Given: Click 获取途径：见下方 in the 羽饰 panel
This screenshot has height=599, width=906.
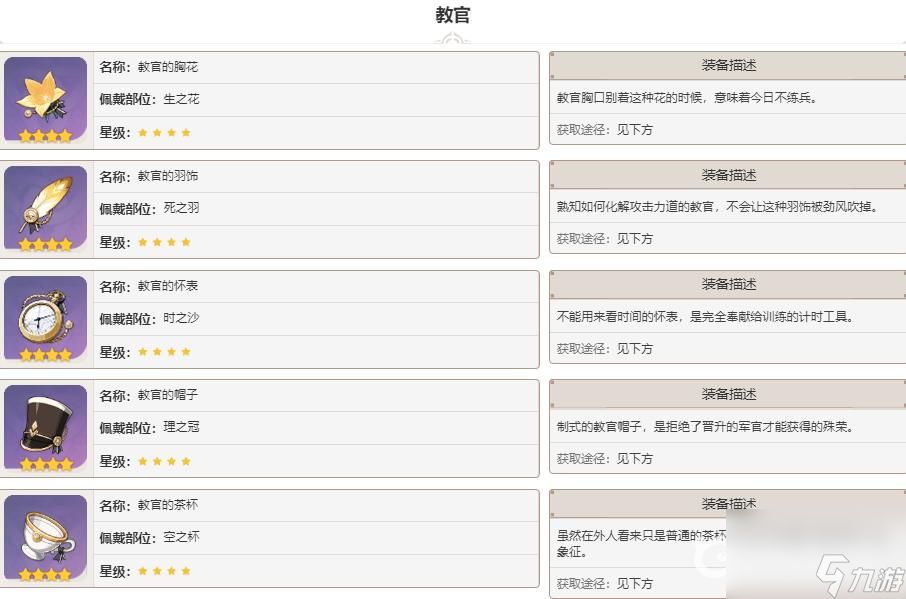Looking at the screenshot, I should coord(604,239).
